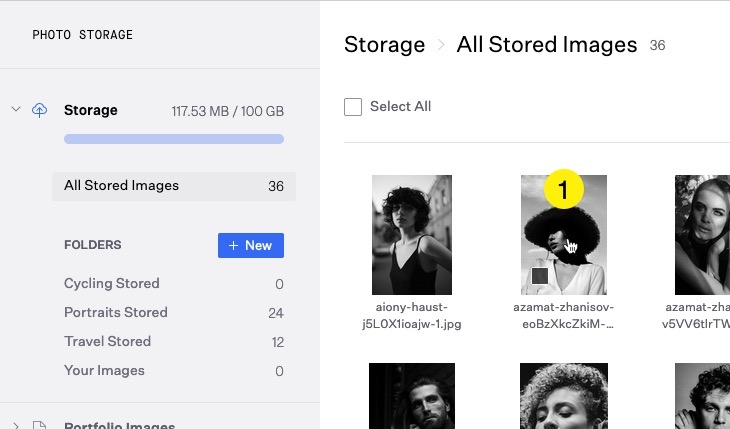
Task: Click the yellow number 1 badge
Action: coord(563,189)
